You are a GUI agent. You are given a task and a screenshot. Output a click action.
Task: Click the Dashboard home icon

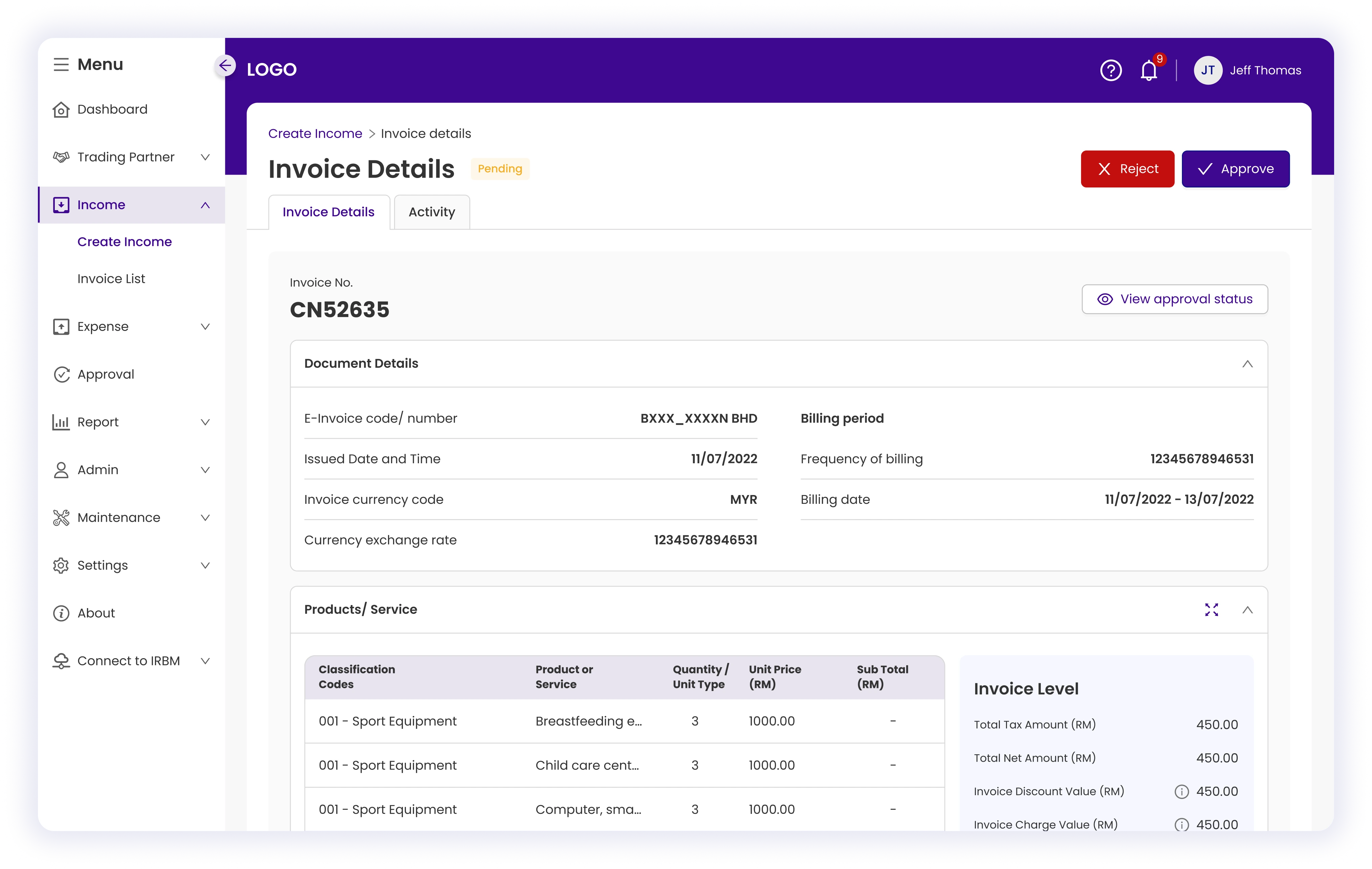point(61,109)
